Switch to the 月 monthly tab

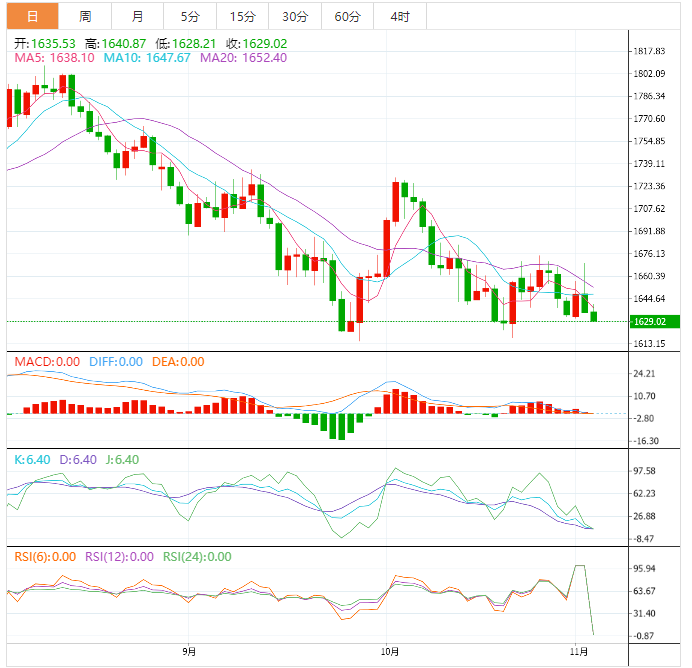pos(137,16)
